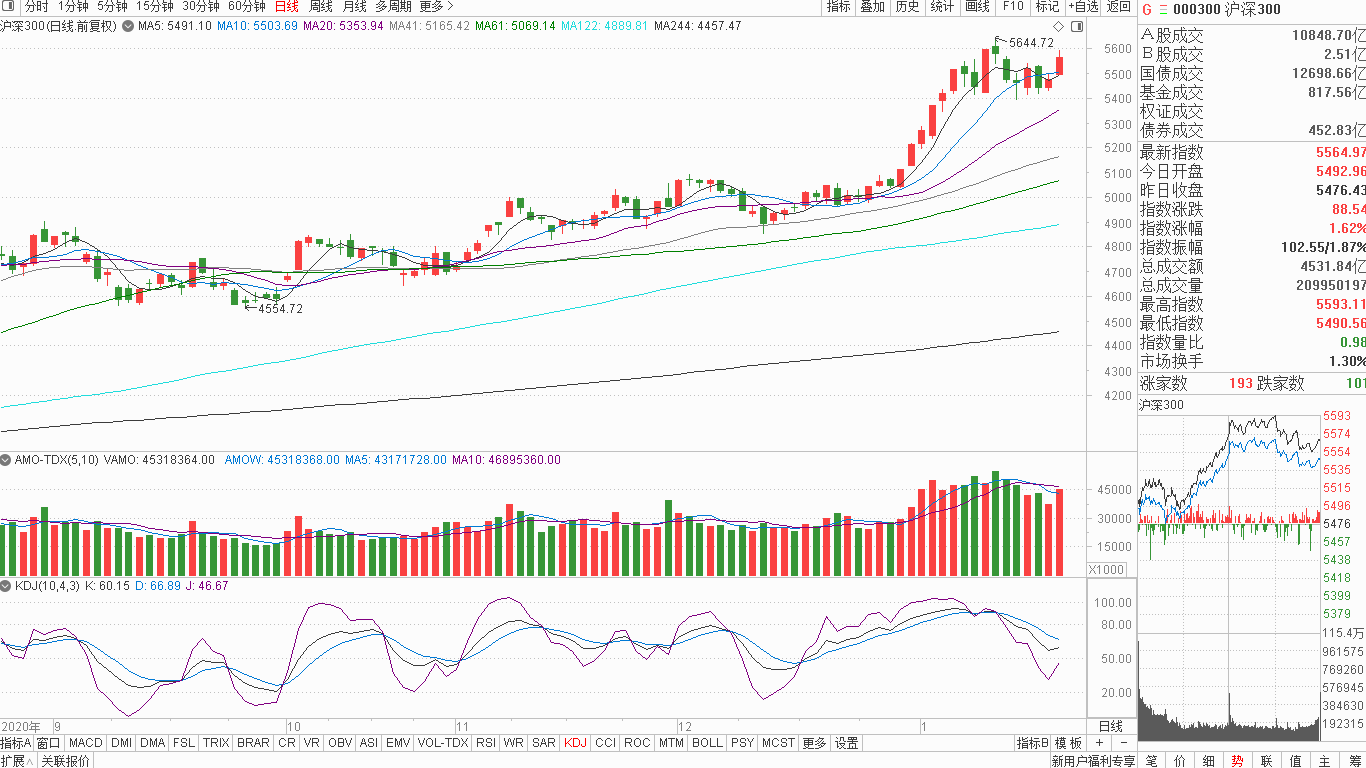Screen dimensions: 1366x768
Task: Add stock with +自选 button
Action: click(x=1083, y=6)
